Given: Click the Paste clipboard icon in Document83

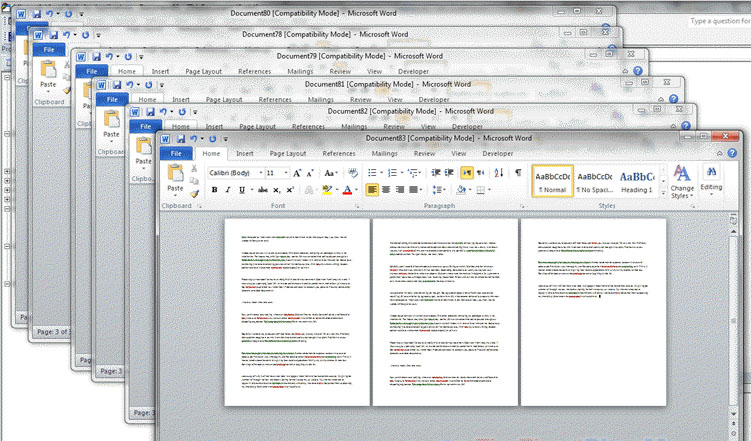Looking at the screenshot, I should click(175, 174).
